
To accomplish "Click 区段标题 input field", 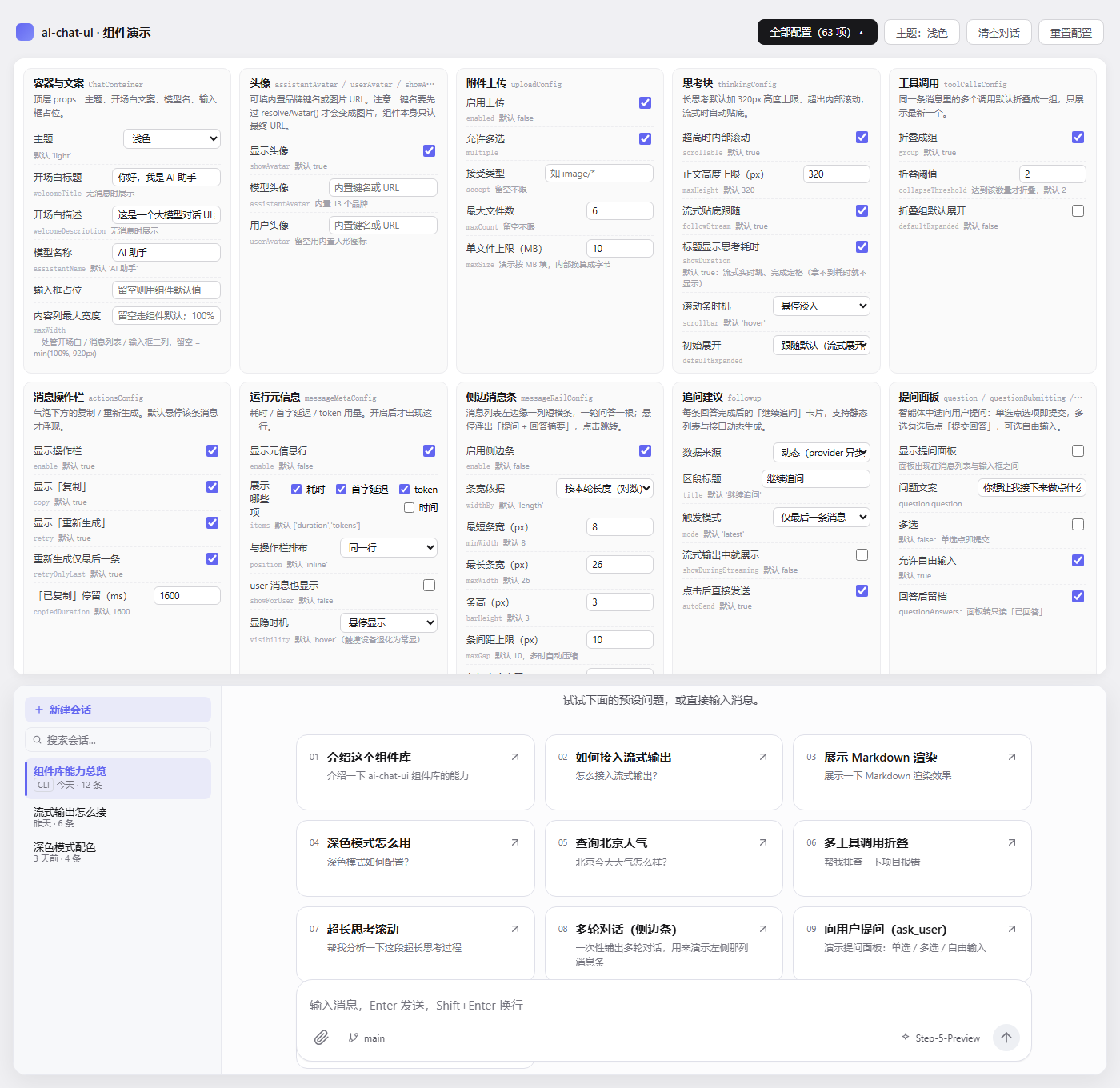I will pos(815,478).
